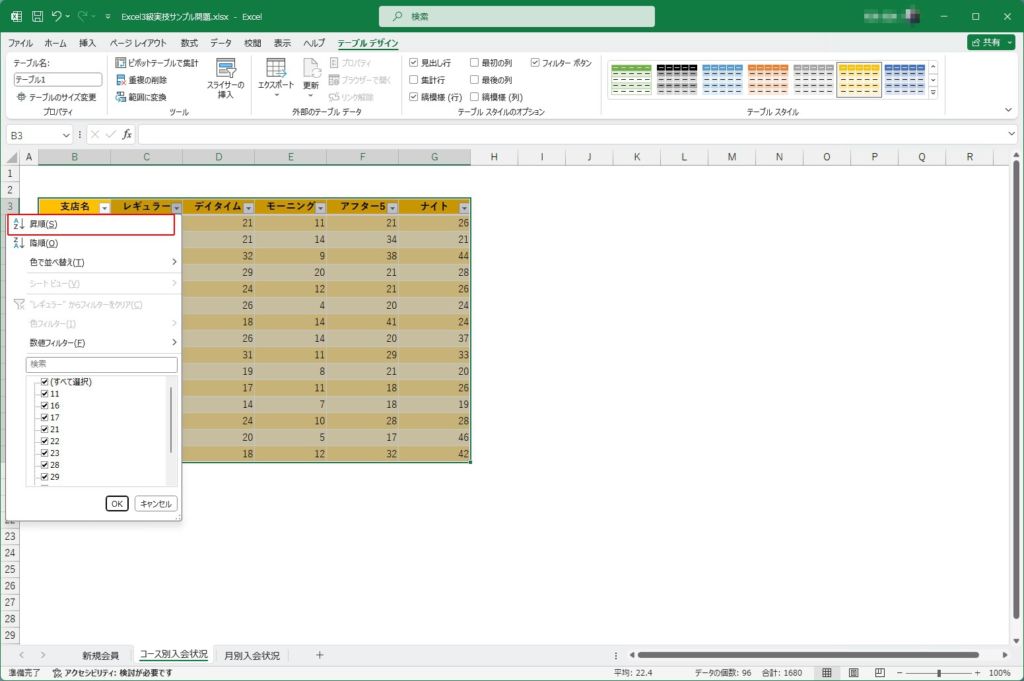Click 重複の削除 remove duplicates icon

tap(121, 80)
